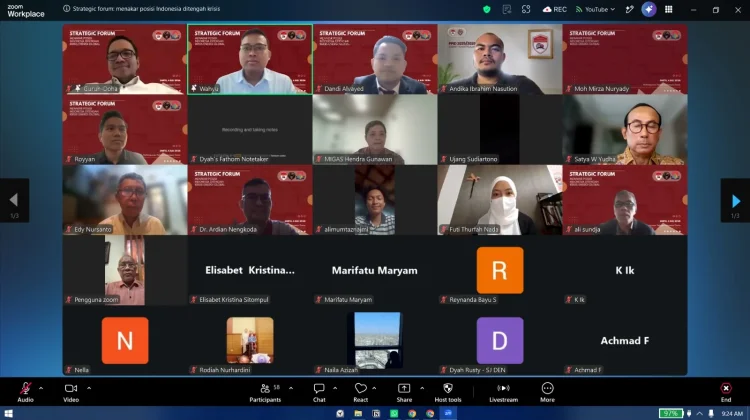
Task: Open the Windows Start menu
Action: tap(8, 413)
